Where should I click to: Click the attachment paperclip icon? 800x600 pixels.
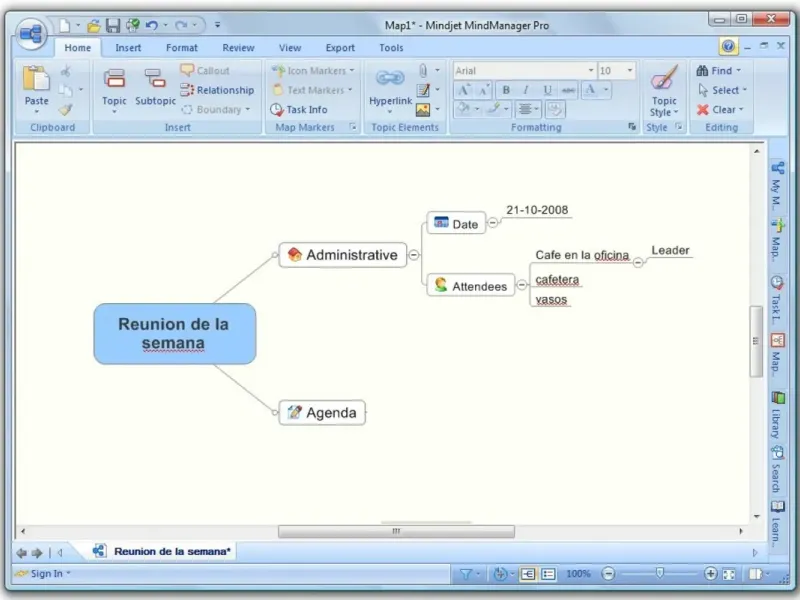(423, 70)
